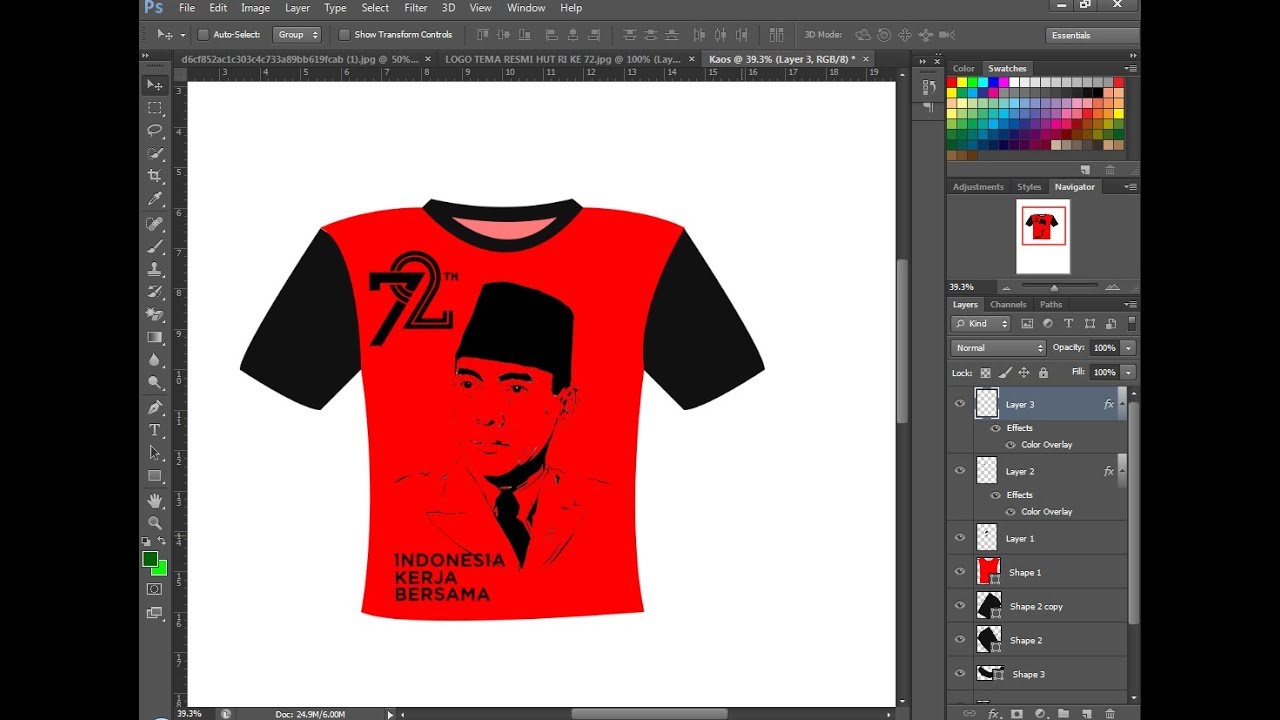Select the Dodge tool

(154, 383)
